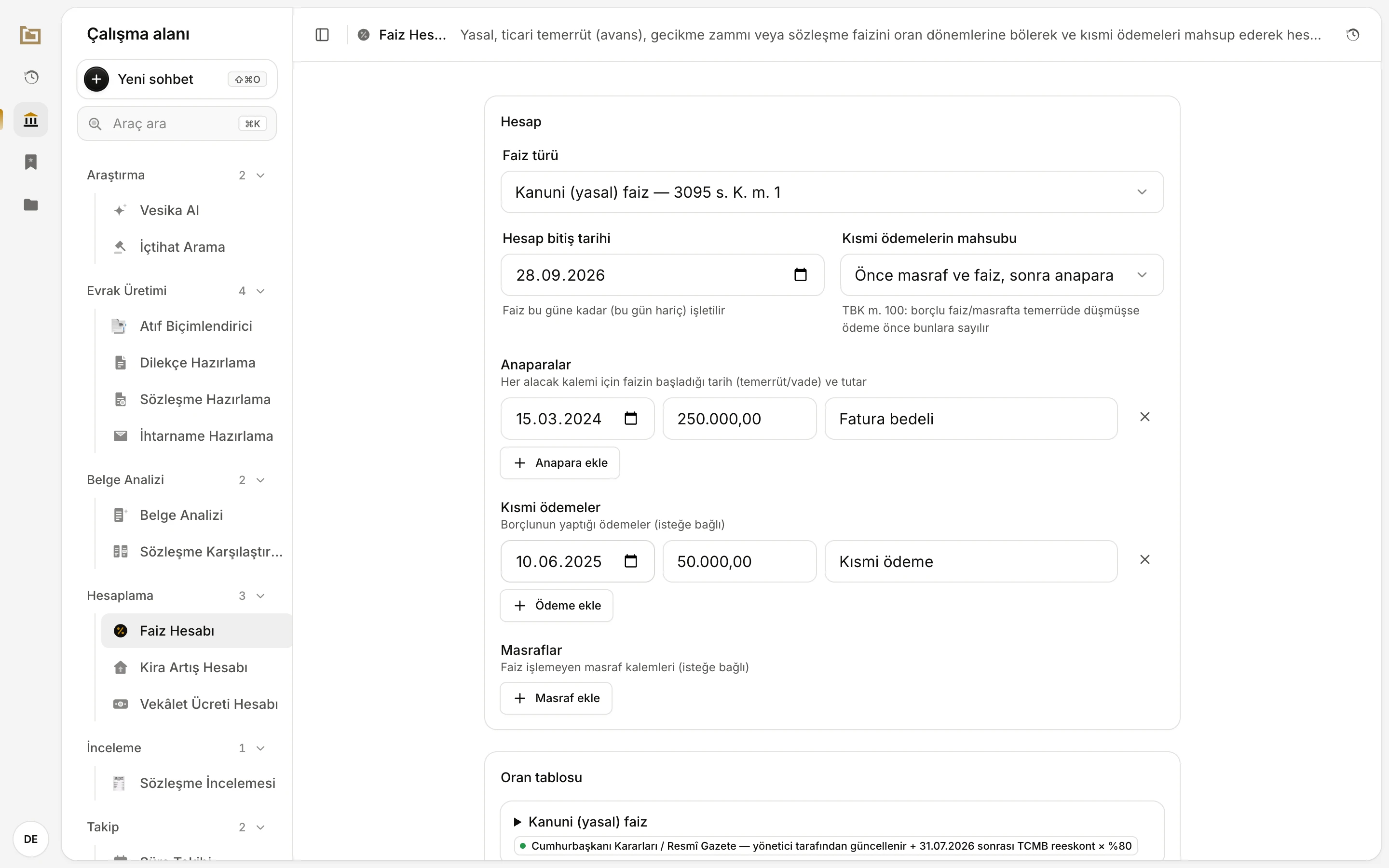The image size is (1389, 868).
Task: Open history icon in left rail
Action: coord(31,77)
